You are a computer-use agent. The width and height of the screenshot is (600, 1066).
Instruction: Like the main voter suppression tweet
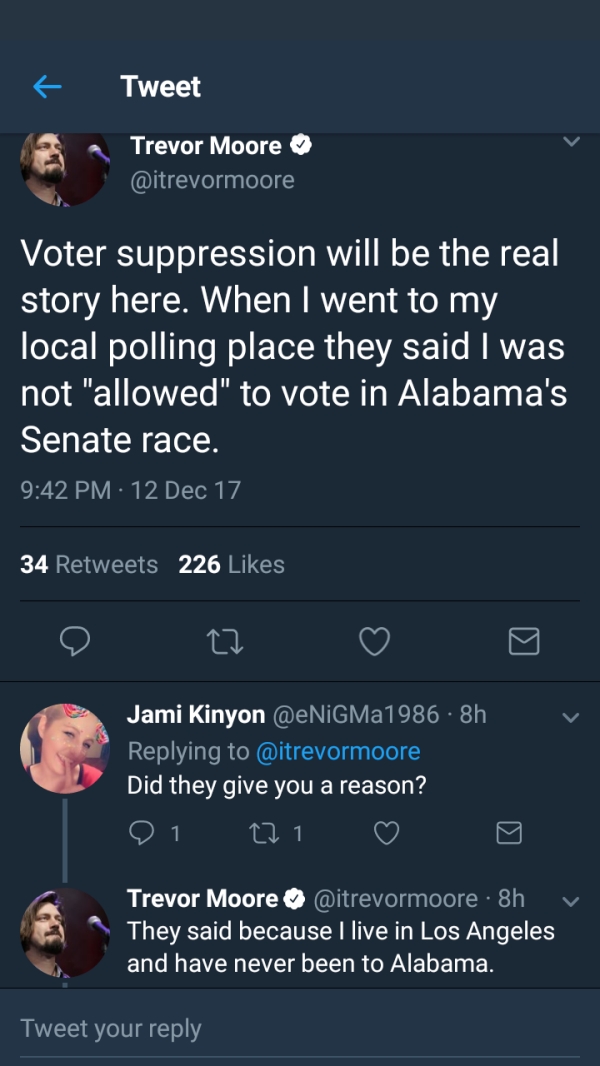coord(374,641)
